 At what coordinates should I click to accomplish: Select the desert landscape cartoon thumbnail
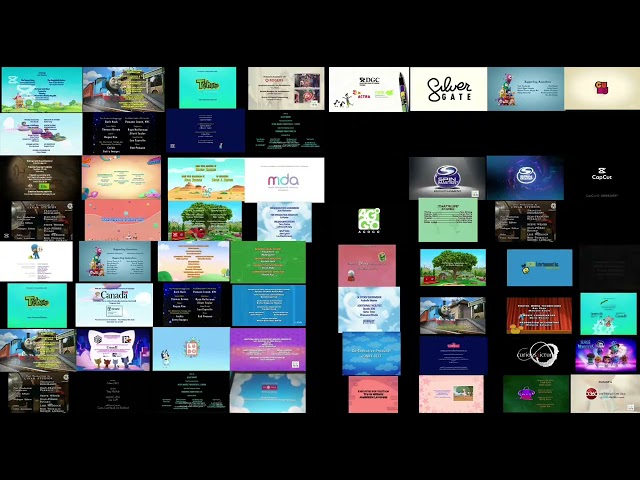tap(206, 179)
